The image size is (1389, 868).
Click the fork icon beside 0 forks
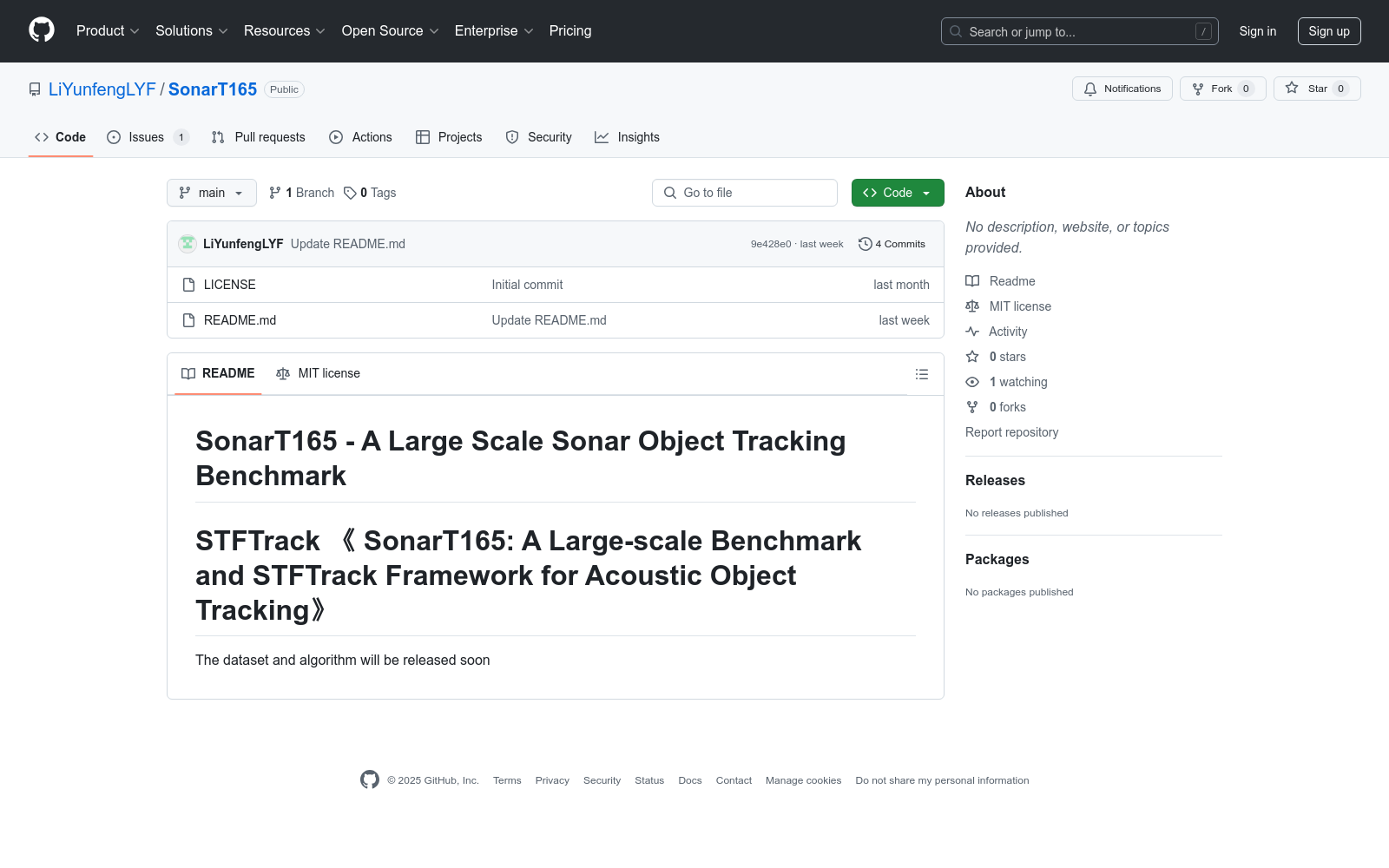(972, 407)
